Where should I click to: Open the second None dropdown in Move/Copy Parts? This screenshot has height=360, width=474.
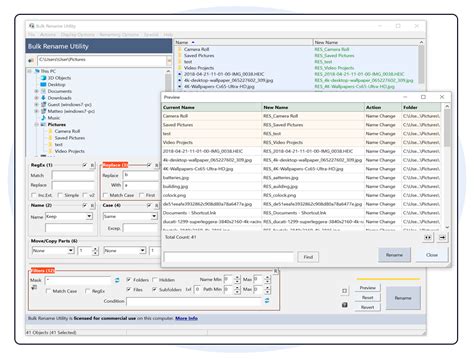pos(143,250)
